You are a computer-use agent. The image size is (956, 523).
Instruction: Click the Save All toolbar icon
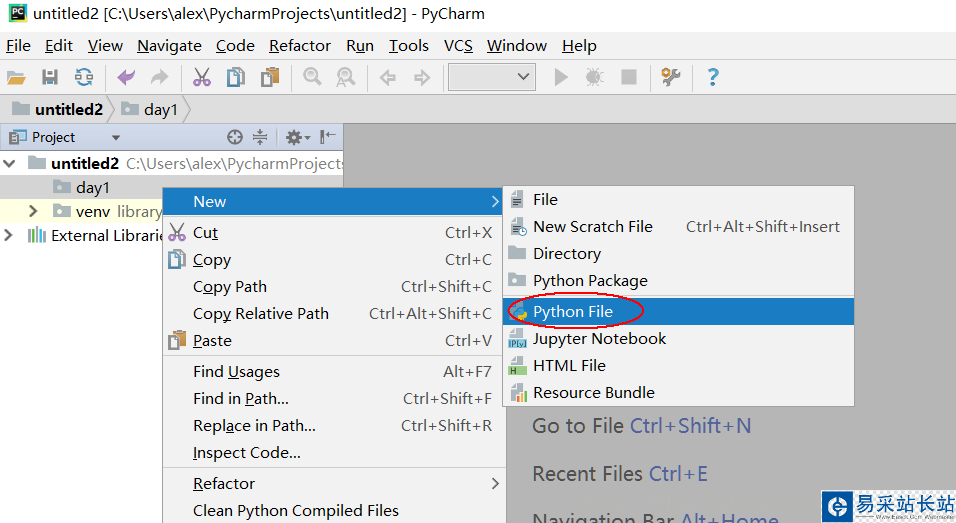(x=50, y=78)
